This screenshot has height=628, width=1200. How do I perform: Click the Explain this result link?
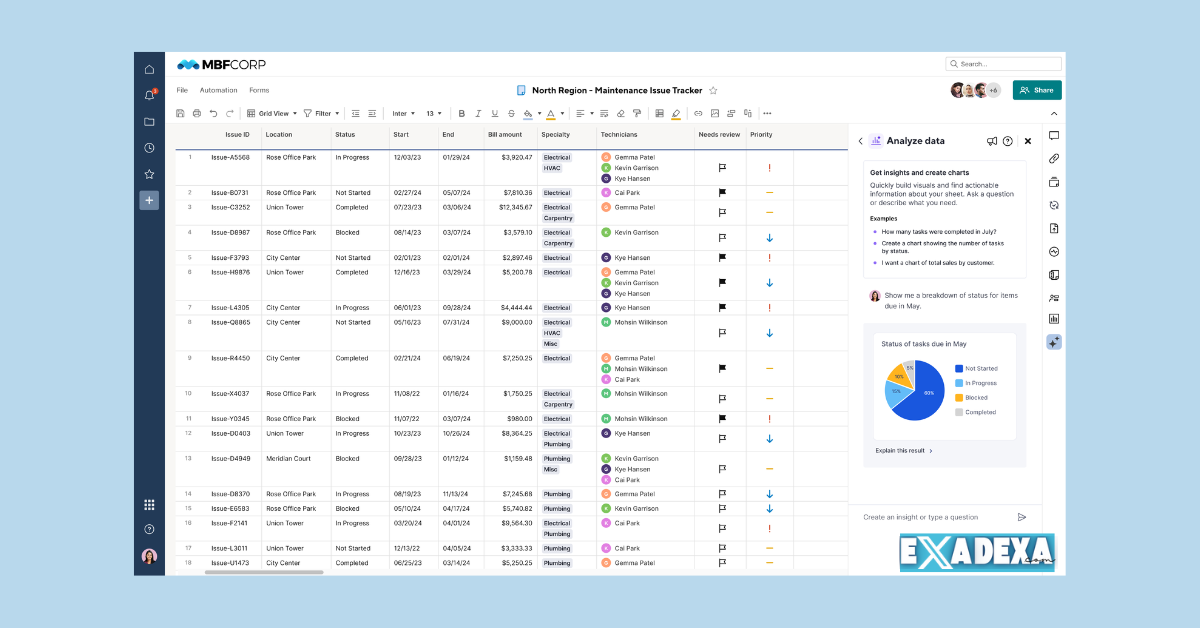[902, 450]
